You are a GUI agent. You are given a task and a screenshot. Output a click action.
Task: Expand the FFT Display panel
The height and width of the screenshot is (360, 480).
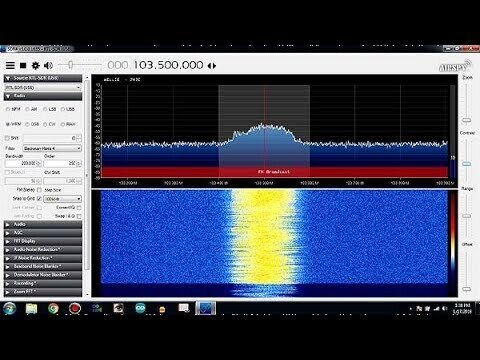[43, 241]
